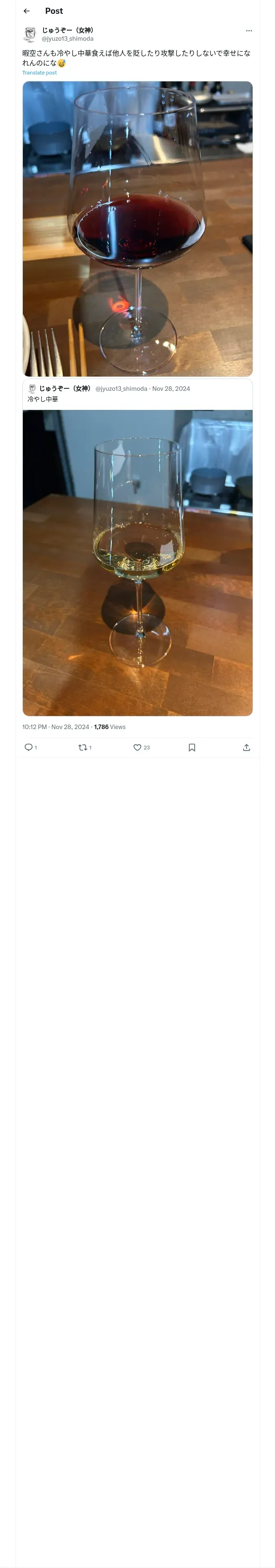Click the 10:12 PM Nov 28, 2024 timestamp

(x=55, y=727)
